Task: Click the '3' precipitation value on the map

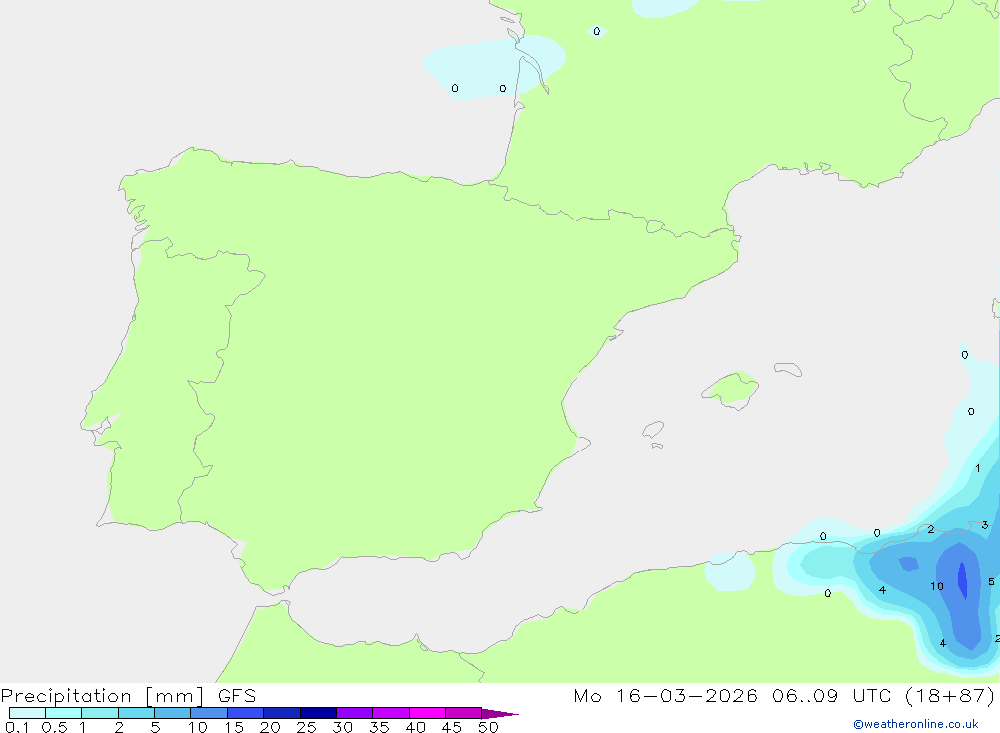Action: coord(985,525)
